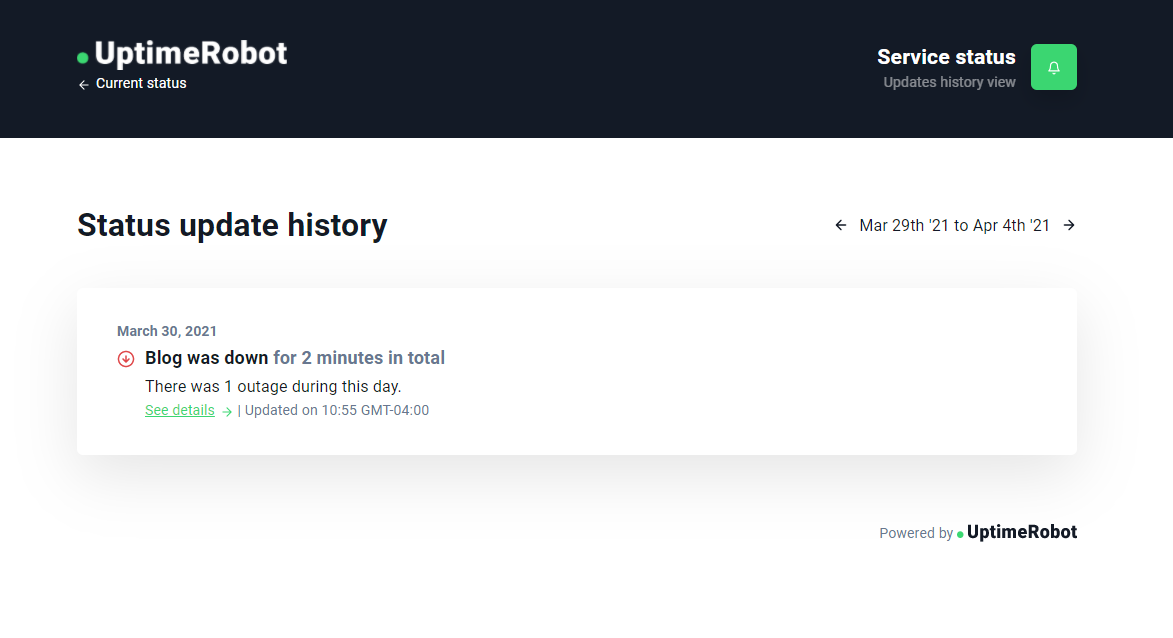Click the 1 outage during this day text

[x=313, y=387]
